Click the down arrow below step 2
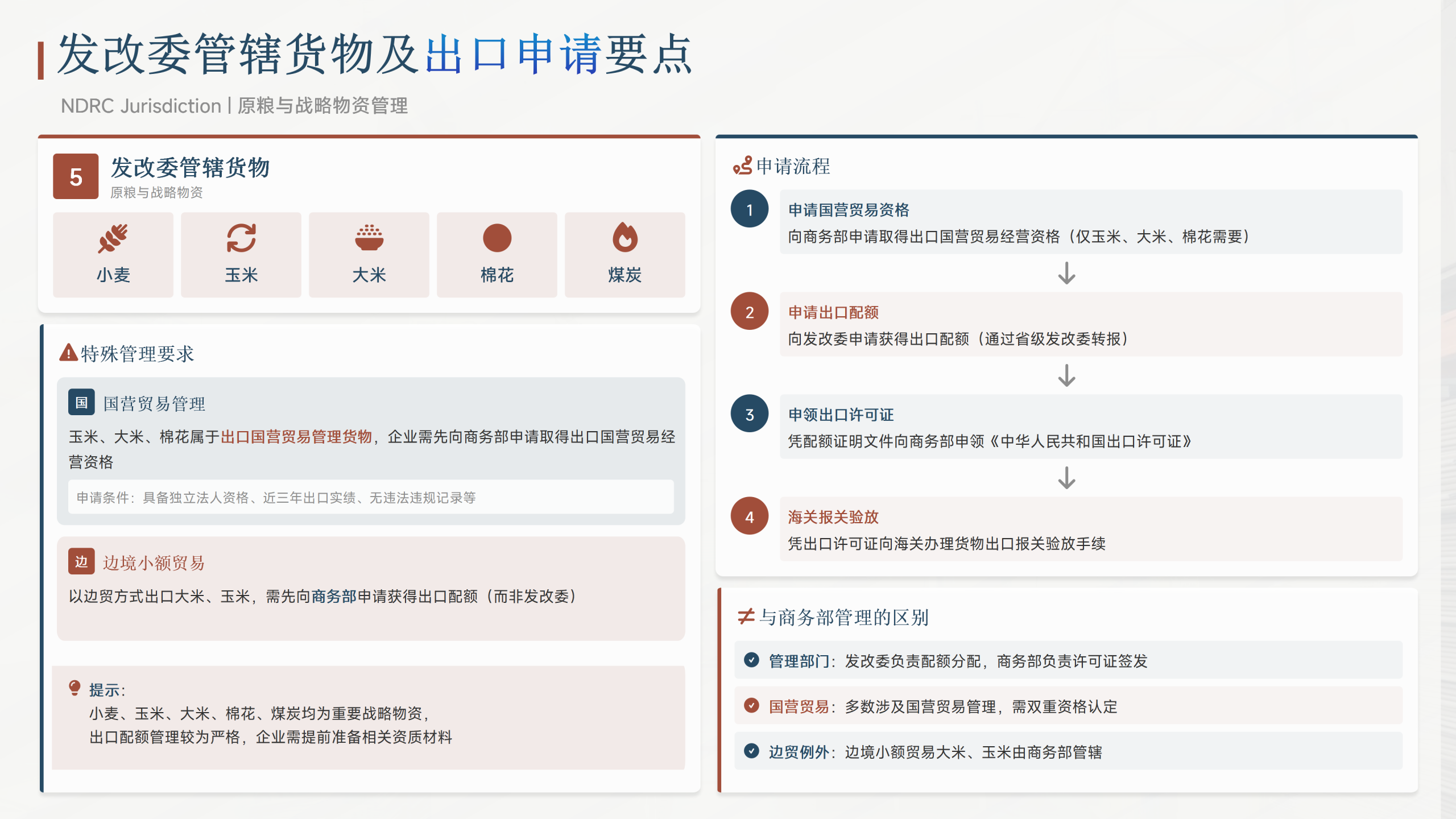 click(1066, 375)
